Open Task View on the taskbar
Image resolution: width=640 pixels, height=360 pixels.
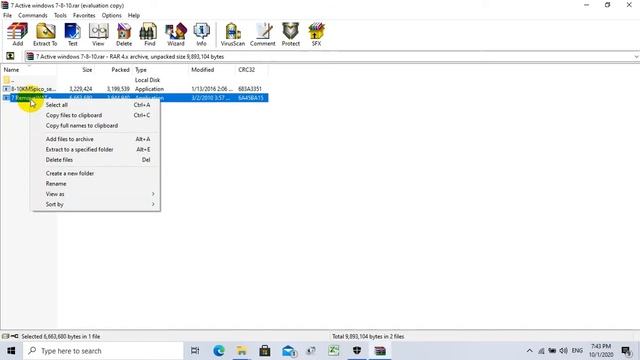(x=195, y=351)
